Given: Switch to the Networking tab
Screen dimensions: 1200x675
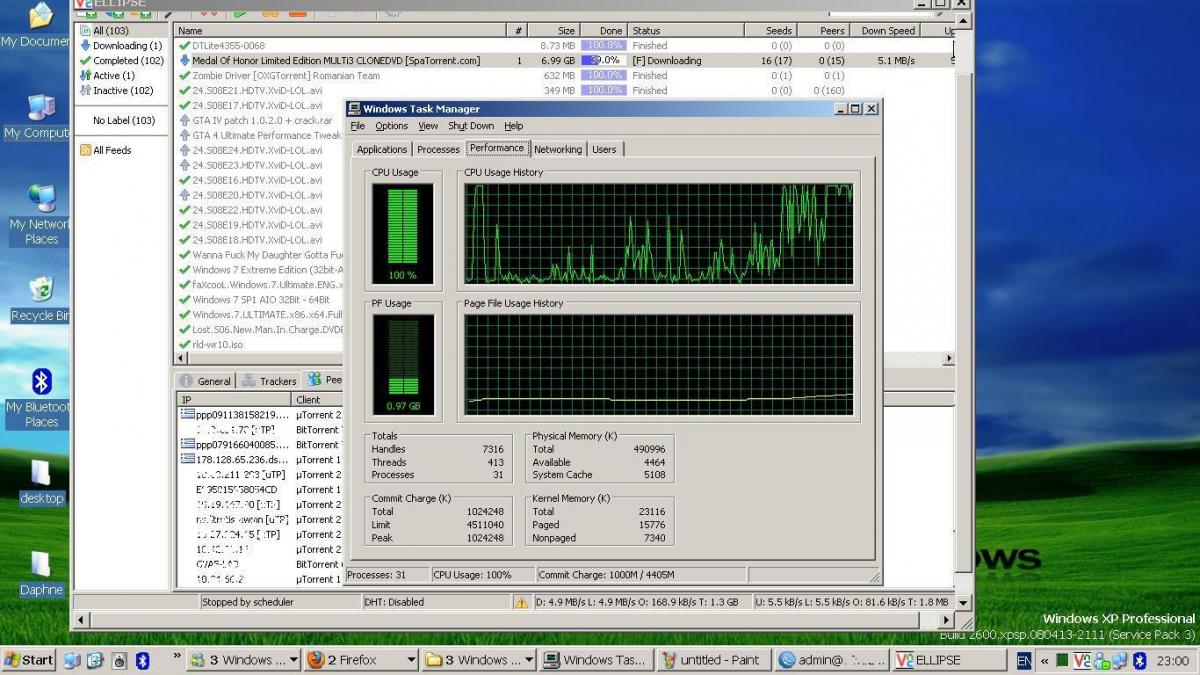Looking at the screenshot, I should 558,149.
